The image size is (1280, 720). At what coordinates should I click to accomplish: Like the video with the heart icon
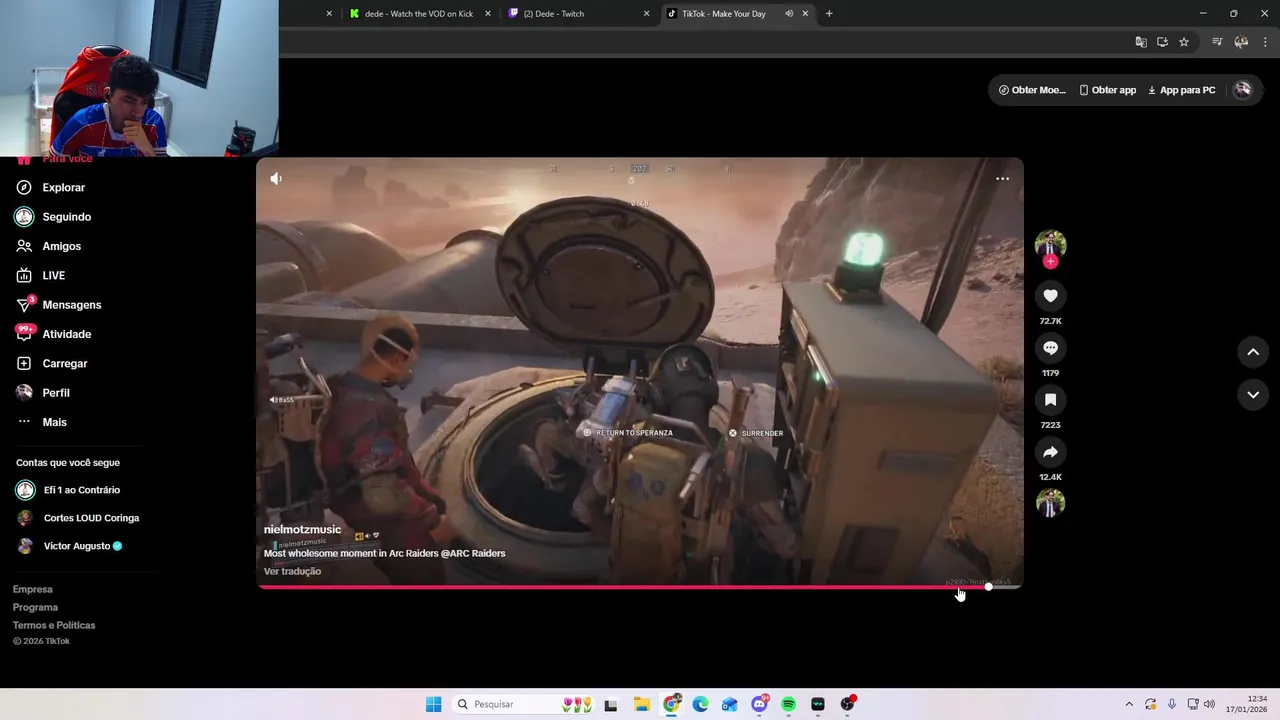pyautogui.click(x=1050, y=296)
